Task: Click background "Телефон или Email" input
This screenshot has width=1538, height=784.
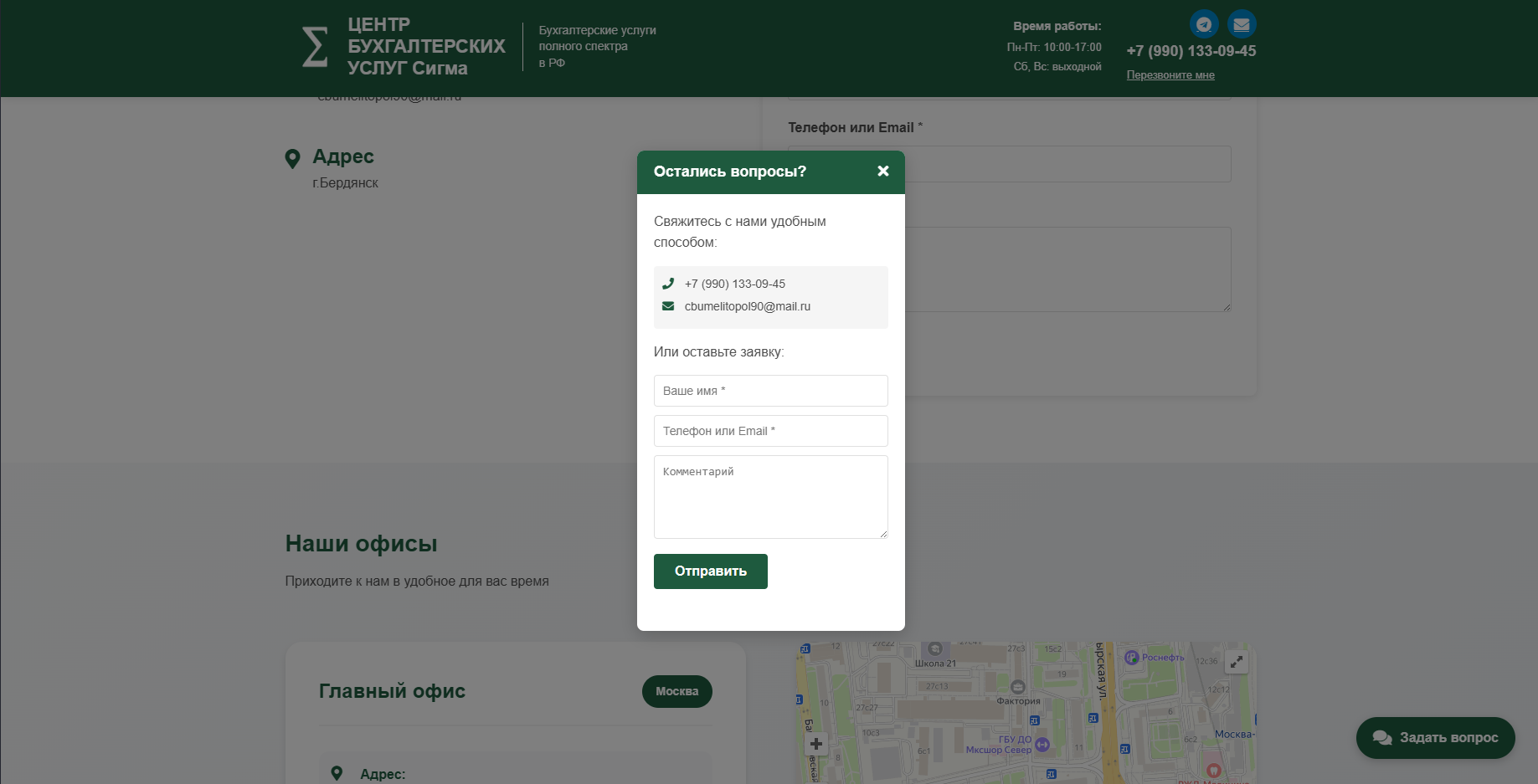Action: (1067, 164)
